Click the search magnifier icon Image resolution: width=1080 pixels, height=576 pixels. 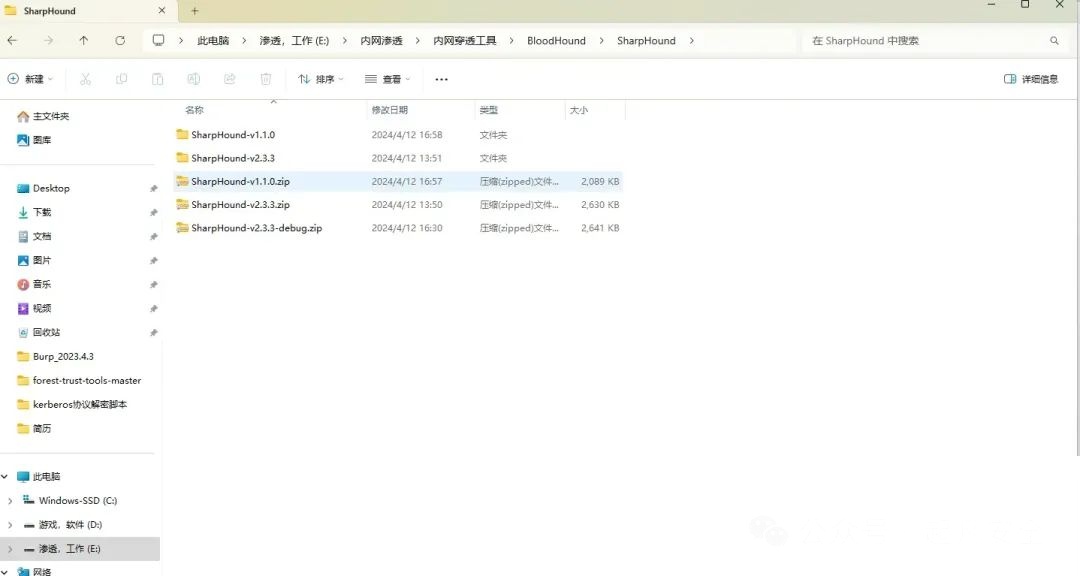click(1054, 41)
